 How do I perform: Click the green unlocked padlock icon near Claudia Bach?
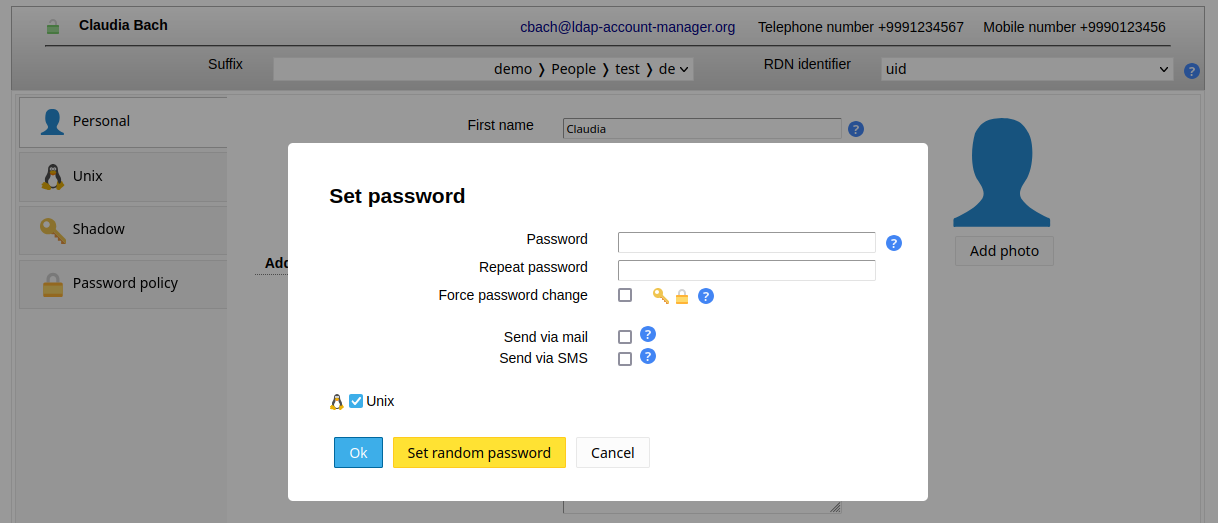pos(53,27)
